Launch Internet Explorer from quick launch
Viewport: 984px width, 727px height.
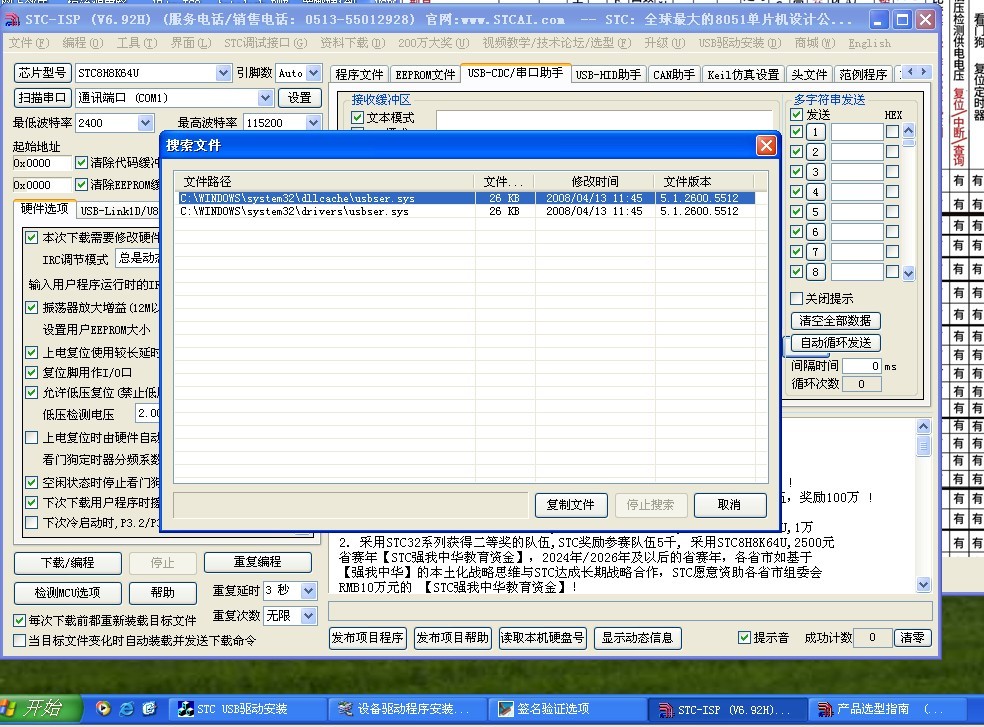[x=126, y=708]
